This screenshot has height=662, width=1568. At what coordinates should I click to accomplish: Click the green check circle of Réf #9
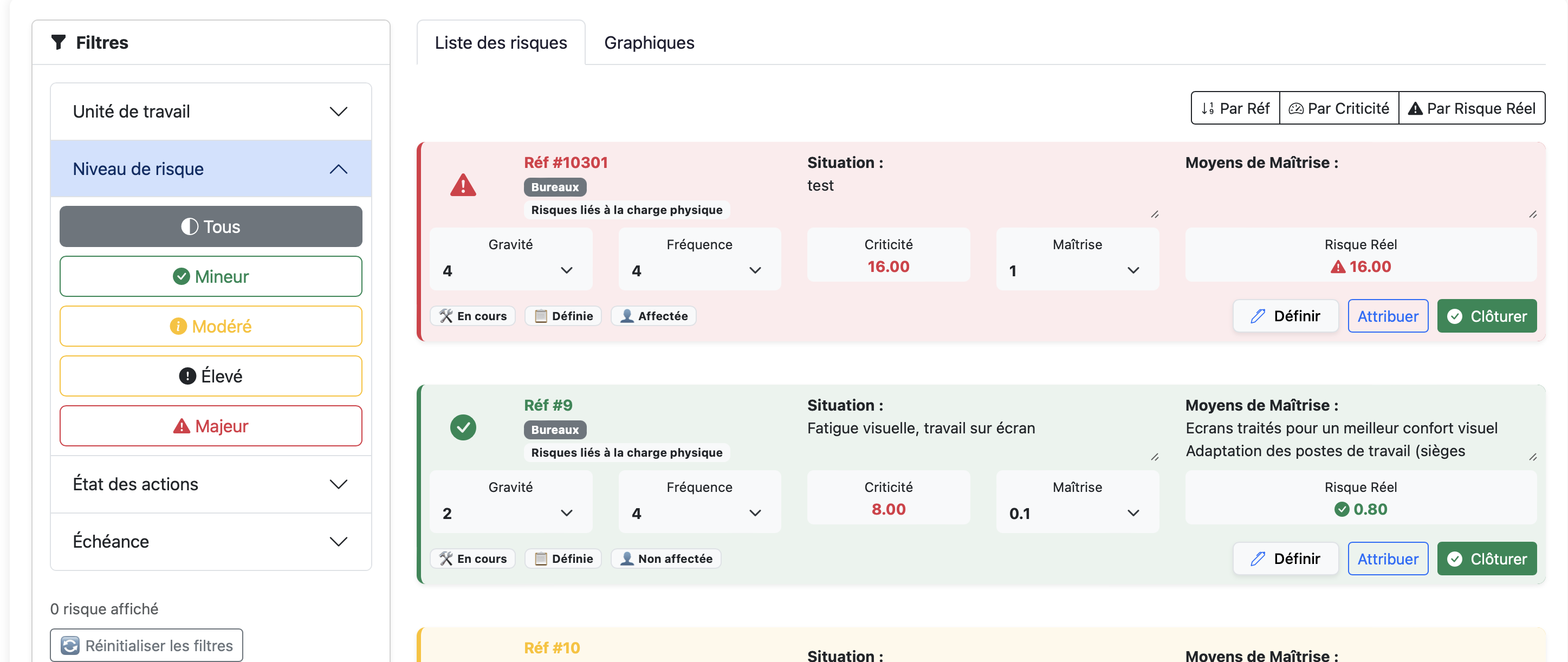[463, 428]
